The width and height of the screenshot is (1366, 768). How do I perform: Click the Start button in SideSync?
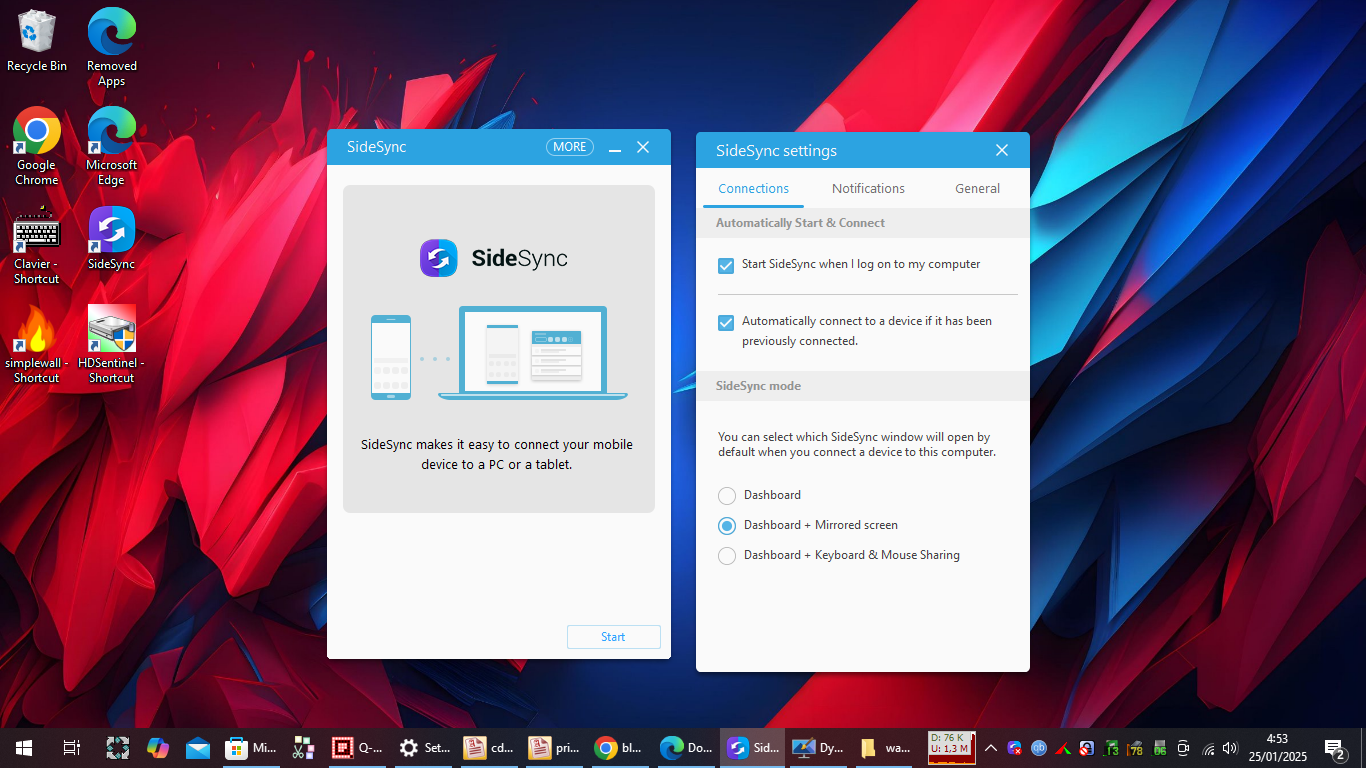[x=614, y=637]
